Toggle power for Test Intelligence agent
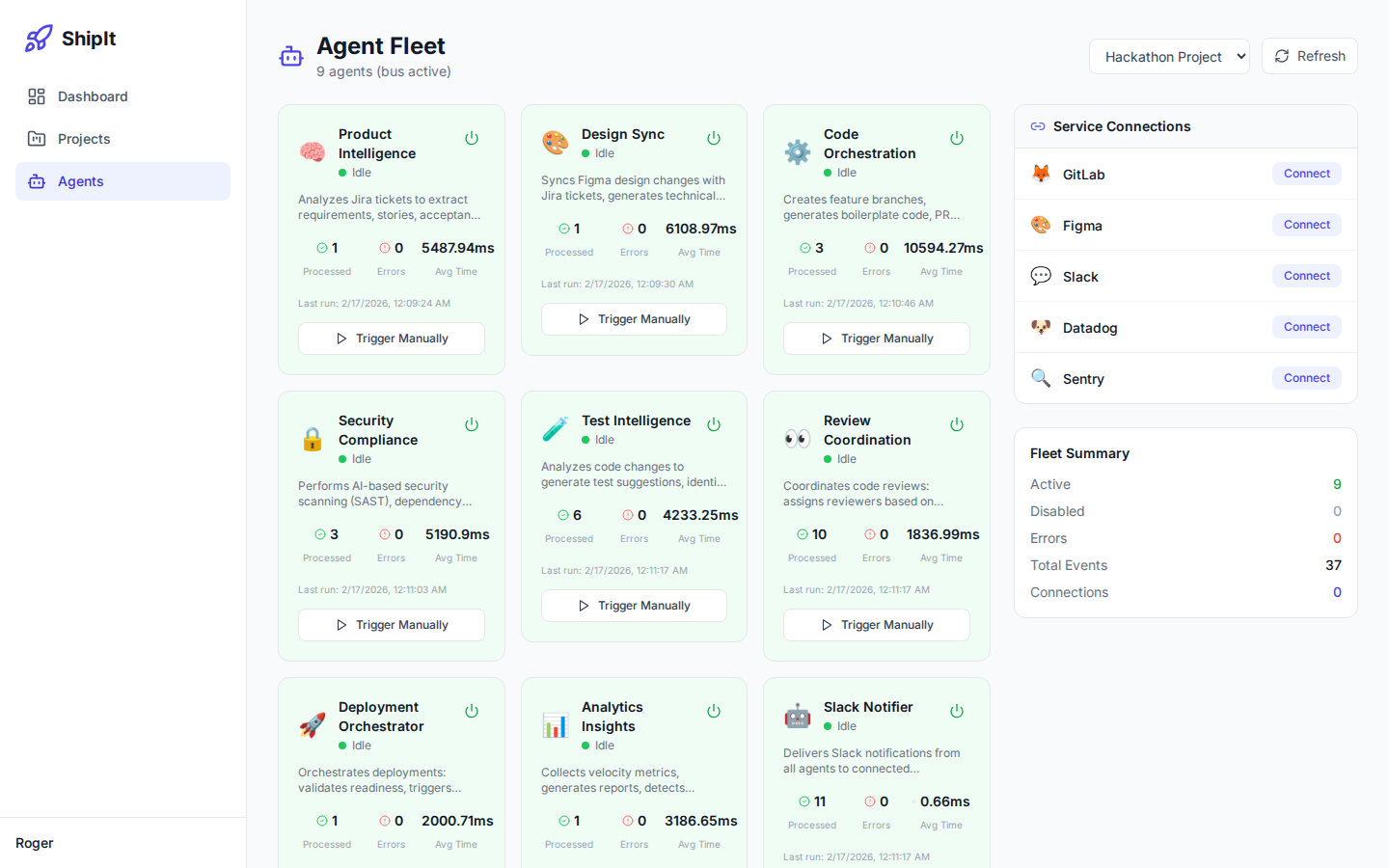 [x=714, y=424]
